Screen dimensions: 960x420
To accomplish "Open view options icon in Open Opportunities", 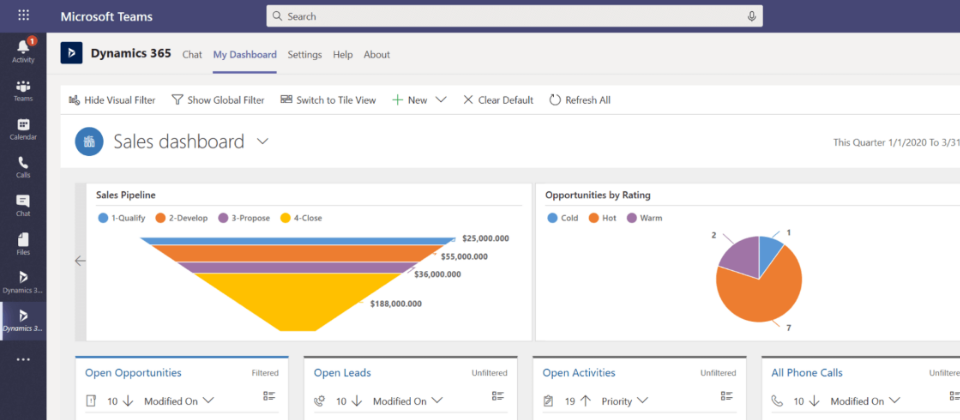I will tap(269, 396).
